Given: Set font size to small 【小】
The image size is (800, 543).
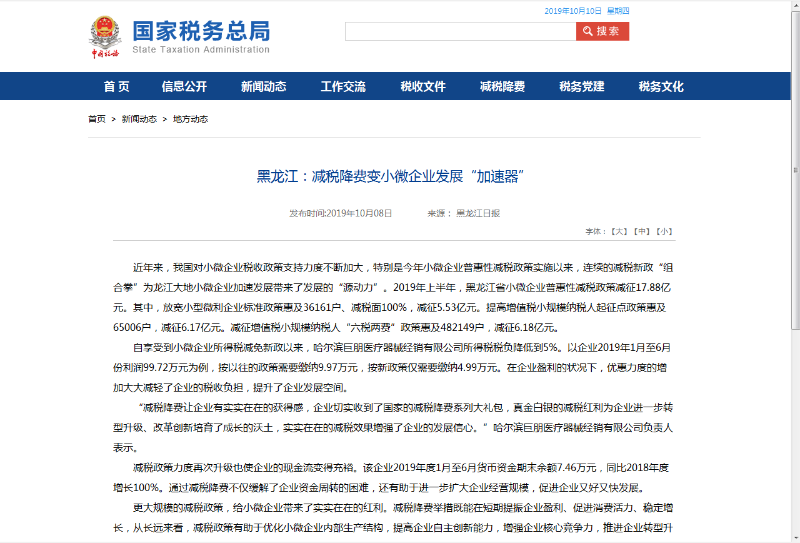Looking at the screenshot, I should point(664,231).
